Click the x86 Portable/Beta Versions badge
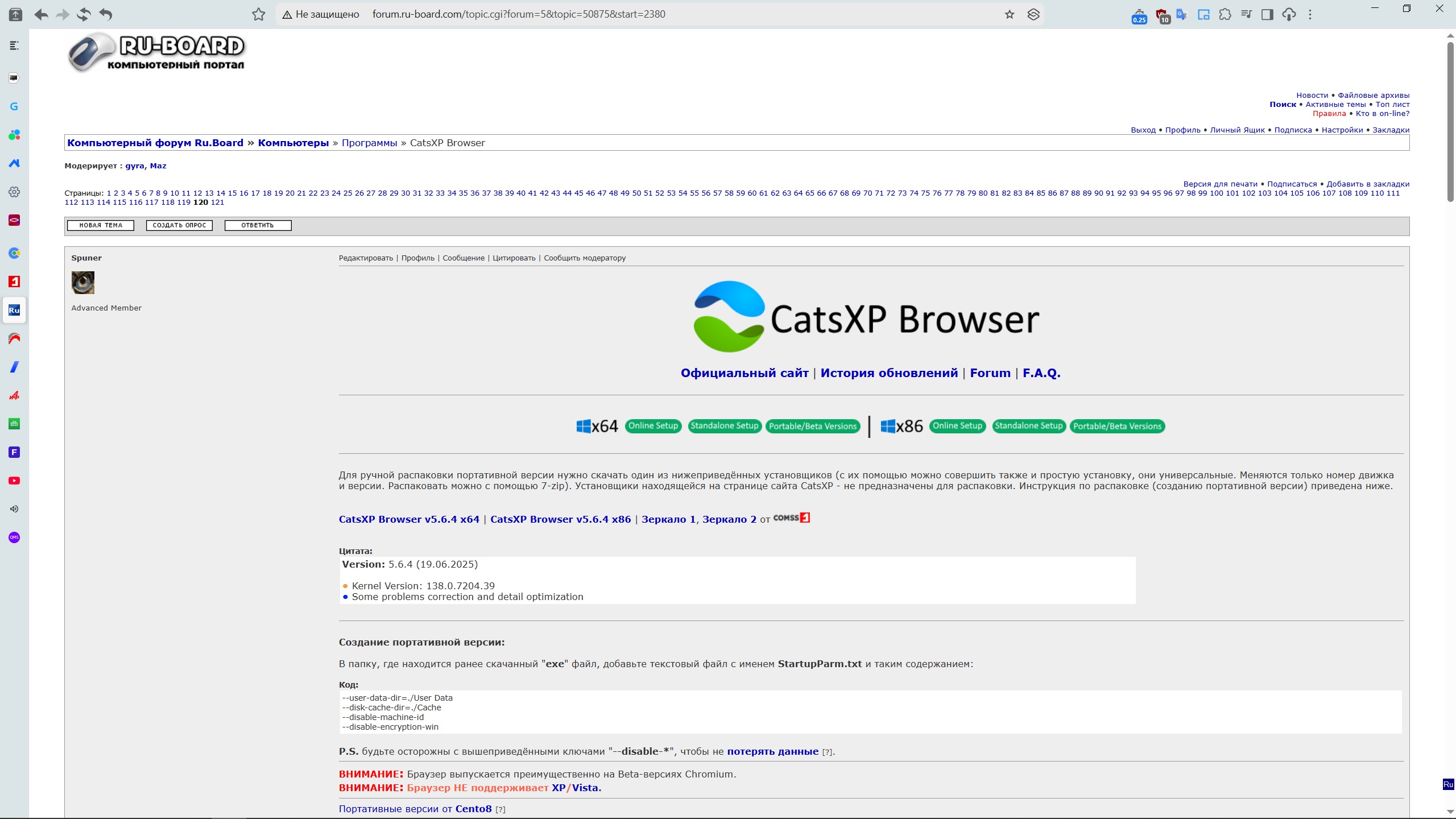 point(1117,426)
